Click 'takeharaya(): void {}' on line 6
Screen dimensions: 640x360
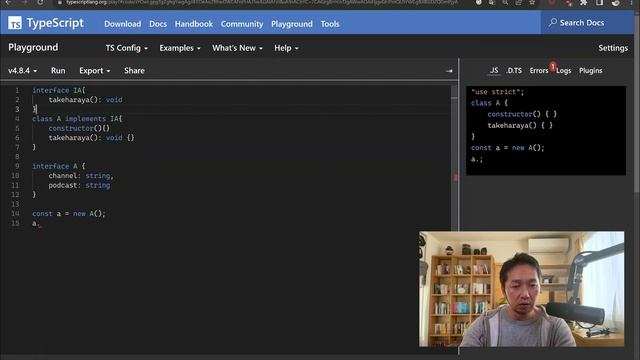tap(91, 138)
